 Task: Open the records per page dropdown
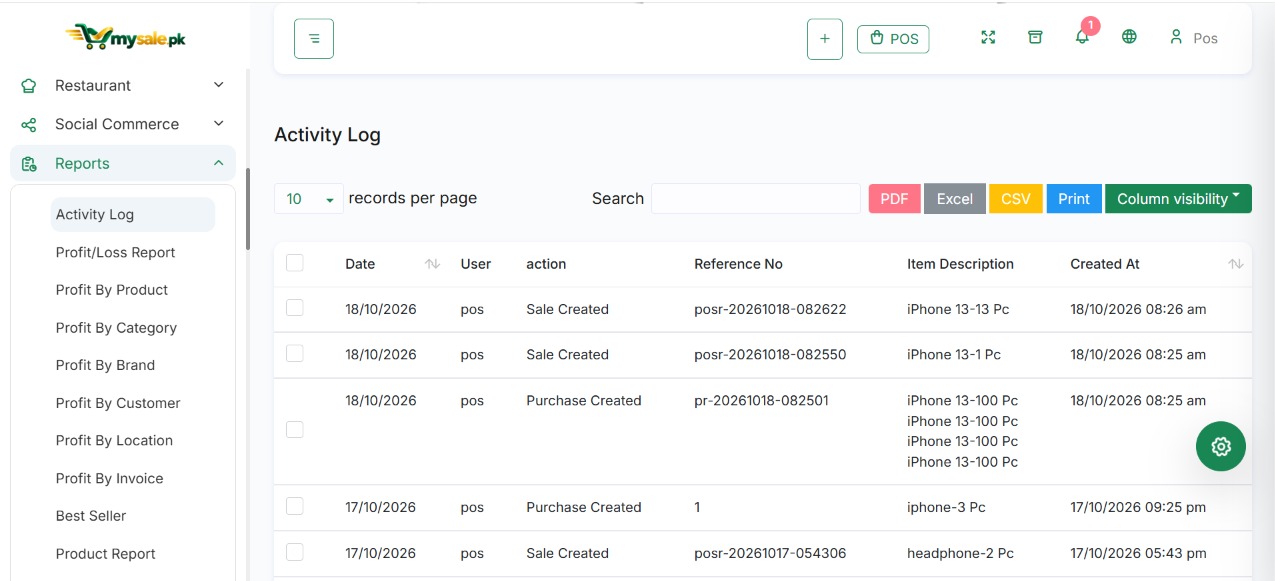[309, 199]
